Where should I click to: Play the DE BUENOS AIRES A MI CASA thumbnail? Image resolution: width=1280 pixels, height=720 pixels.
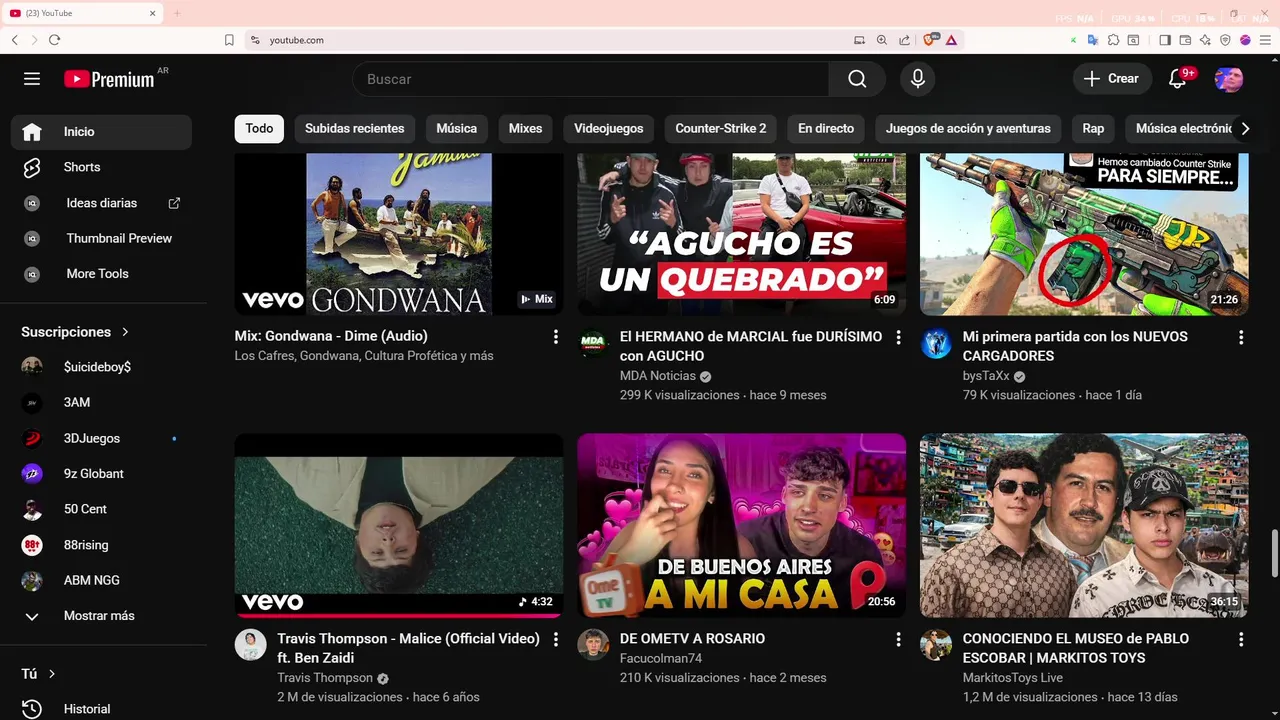click(x=742, y=525)
